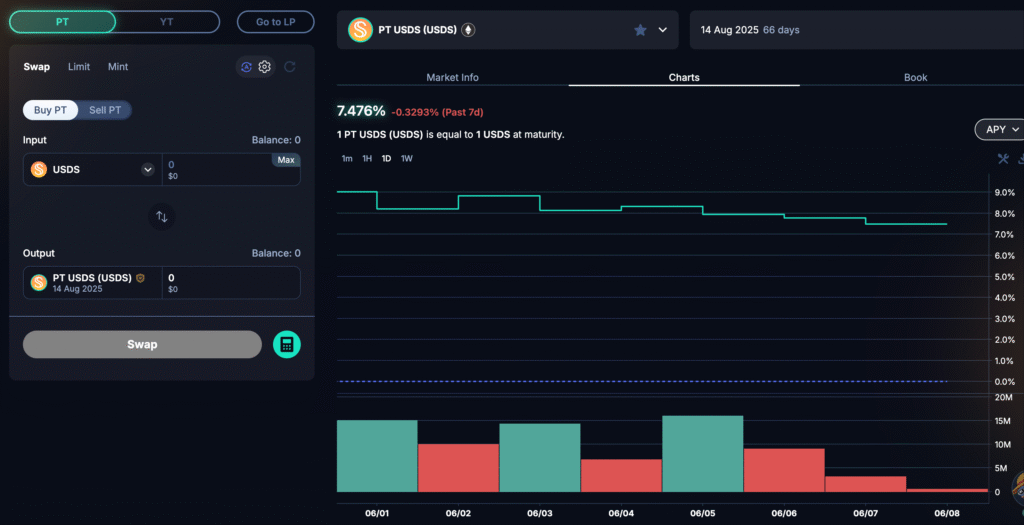Open the 14 Aug 2025 maturity selector

pyautogui.click(x=857, y=30)
